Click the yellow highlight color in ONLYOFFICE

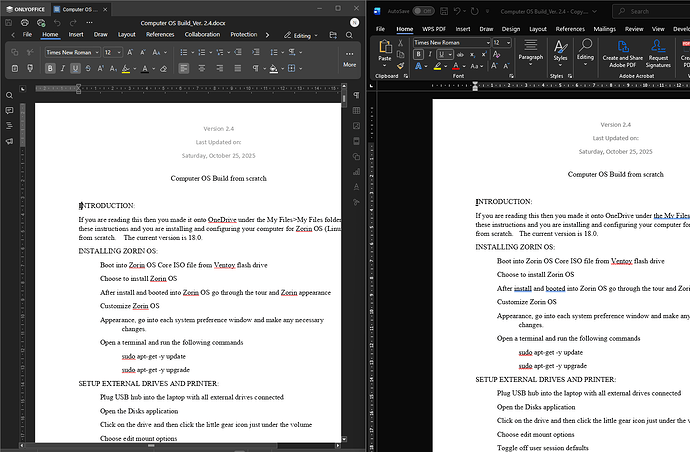(x=127, y=68)
